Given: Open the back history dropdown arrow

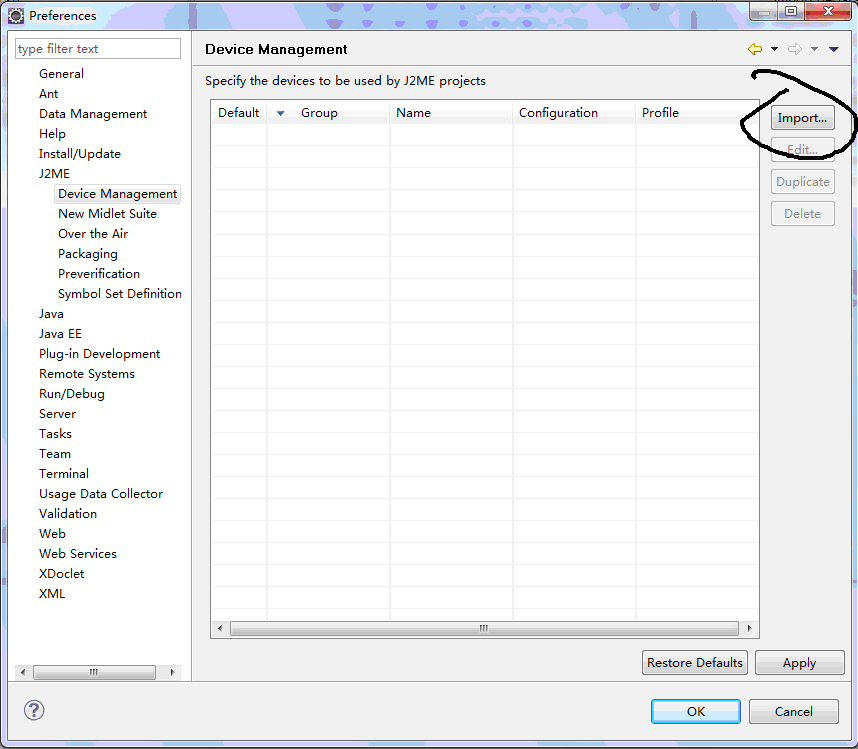Looking at the screenshot, I should pos(774,49).
